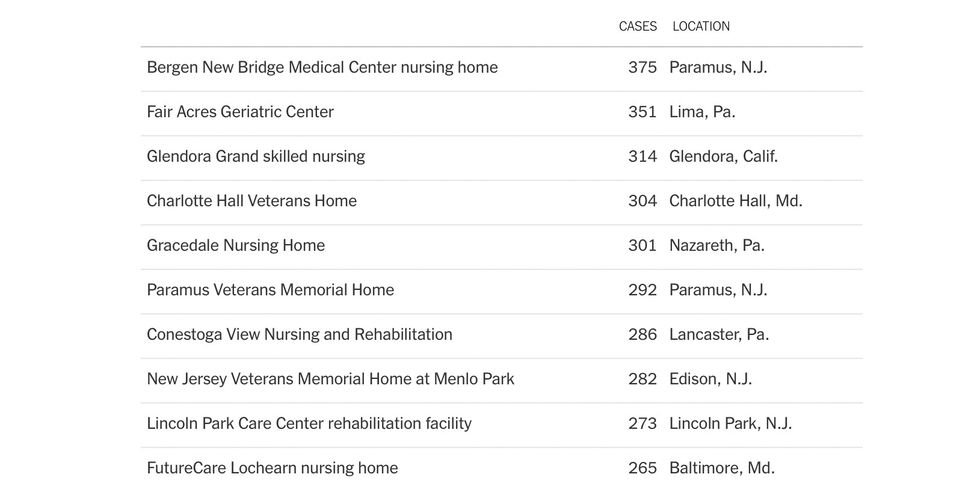The width and height of the screenshot is (980, 504).
Task: Click Glendora Grand skilled nursing entry
Action: 256,156
